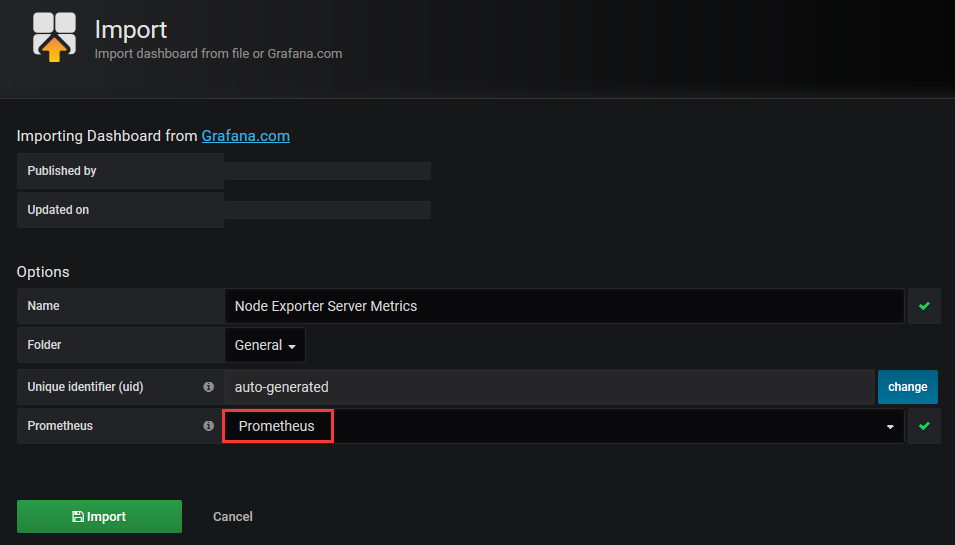Click the change button for uid
This screenshot has width=955, height=545.
(x=907, y=387)
